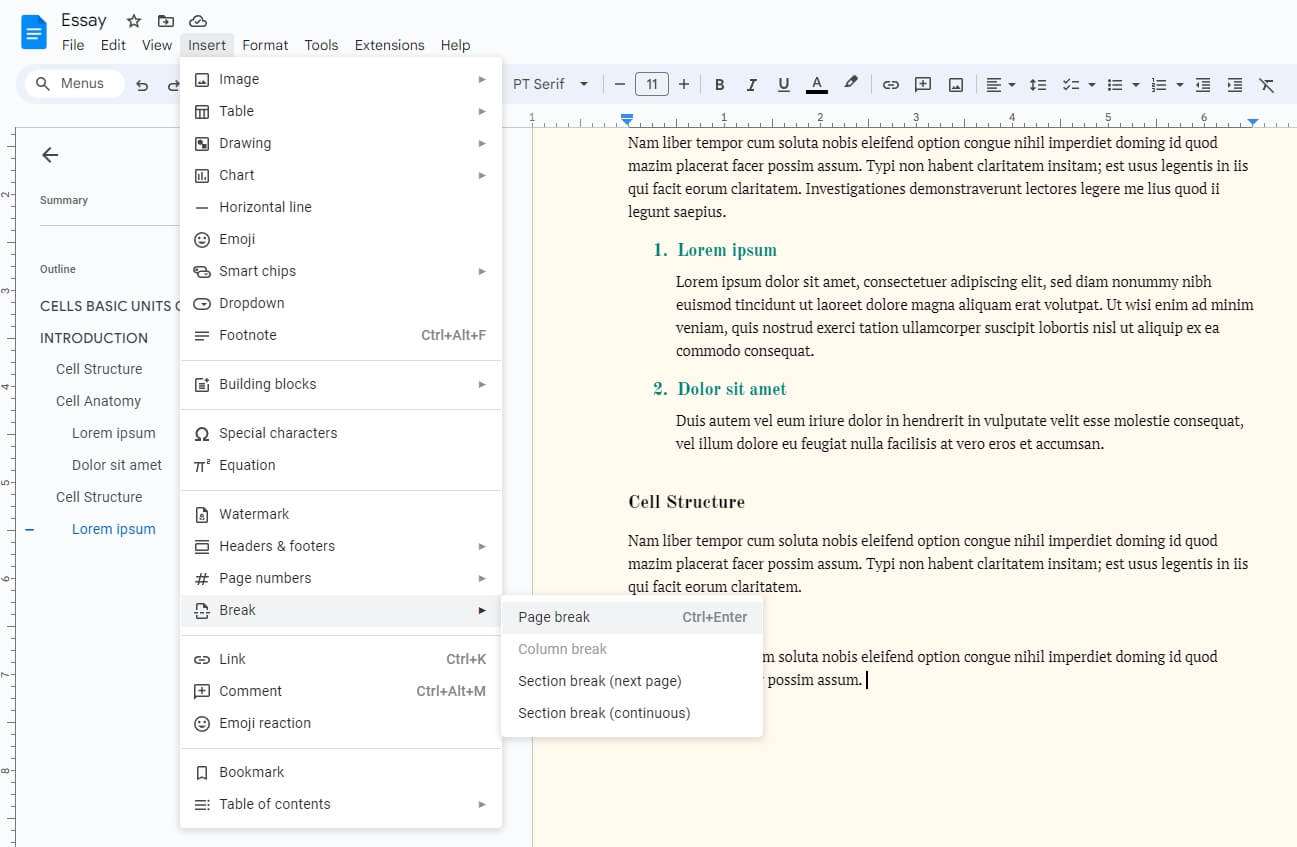Open the Format menu

click(265, 45)
